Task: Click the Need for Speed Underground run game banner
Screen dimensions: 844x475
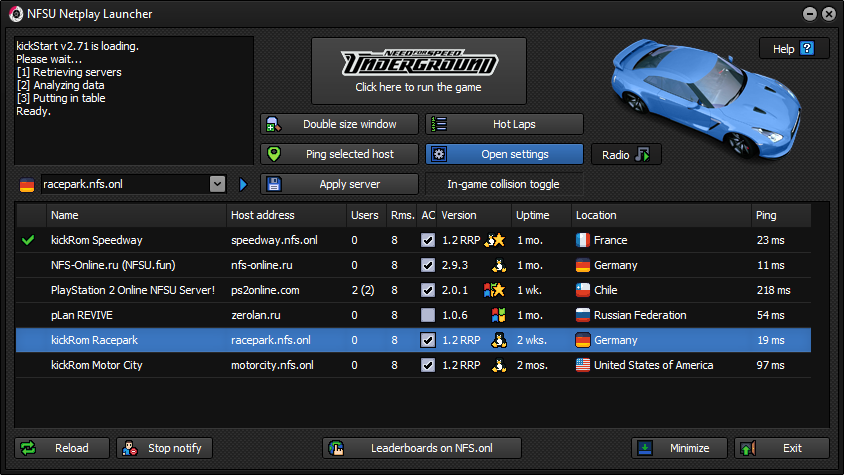Action: (419, 71)
